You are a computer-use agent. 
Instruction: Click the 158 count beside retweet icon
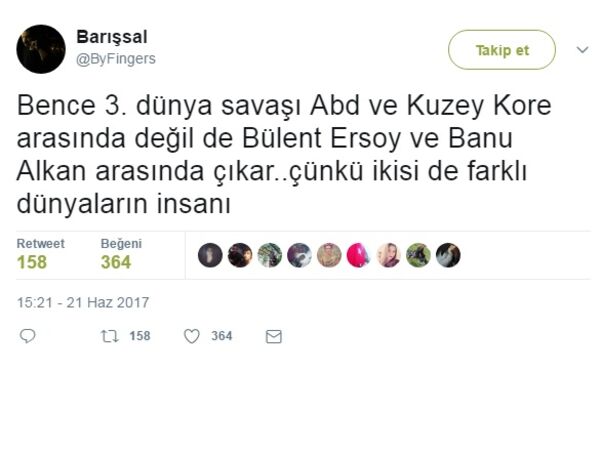(140, 336)
